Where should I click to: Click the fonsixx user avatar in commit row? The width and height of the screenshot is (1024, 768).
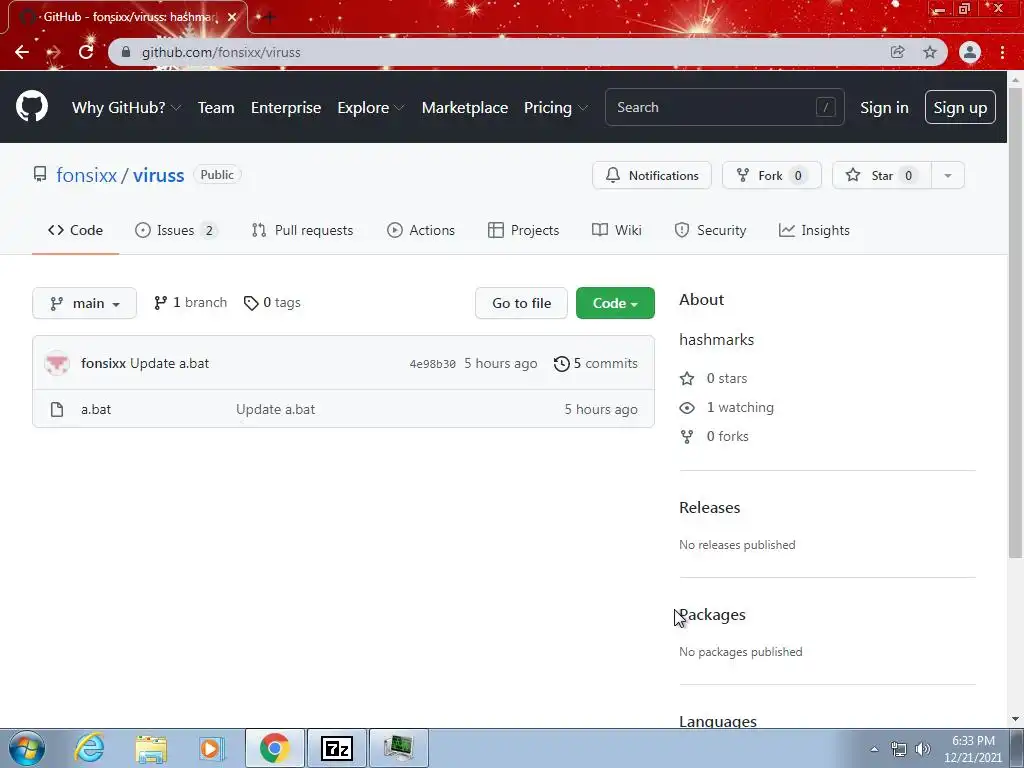pyautogui.click(x=57, y=363)
